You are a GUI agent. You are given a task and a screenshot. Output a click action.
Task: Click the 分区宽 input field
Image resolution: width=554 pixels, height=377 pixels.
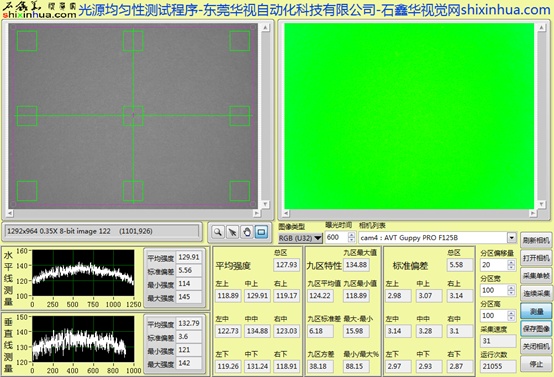494,290
